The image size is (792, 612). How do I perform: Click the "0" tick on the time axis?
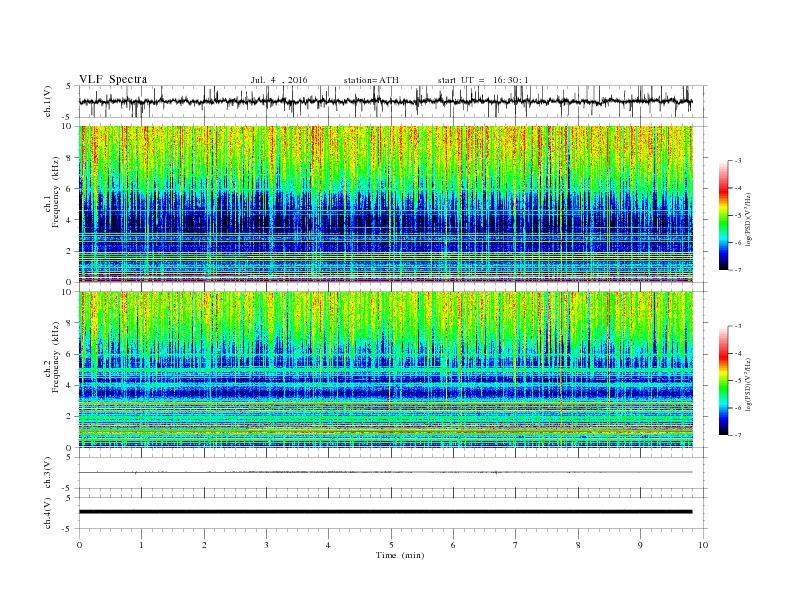pos(79,545)
